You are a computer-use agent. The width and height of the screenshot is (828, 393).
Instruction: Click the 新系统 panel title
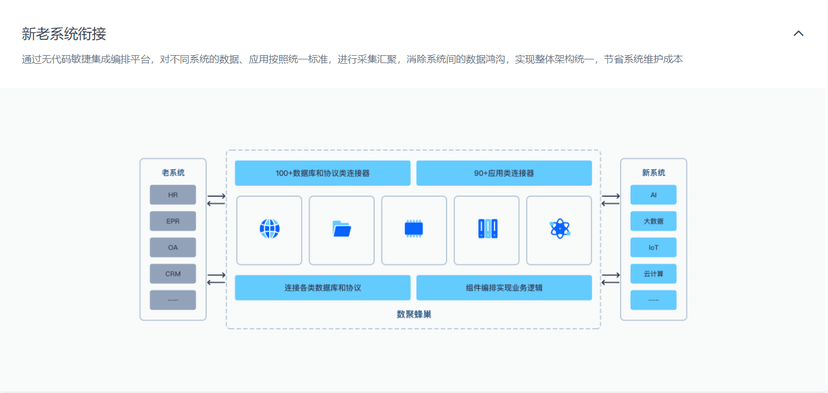tap(654, 173)
